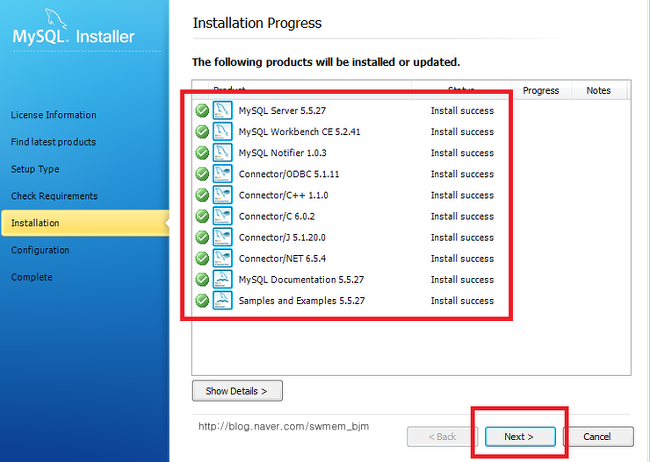650x462 pixels.
Task: Click green check icon beside Connector/ODBC 5.1.11
Action: coord(202,174)
